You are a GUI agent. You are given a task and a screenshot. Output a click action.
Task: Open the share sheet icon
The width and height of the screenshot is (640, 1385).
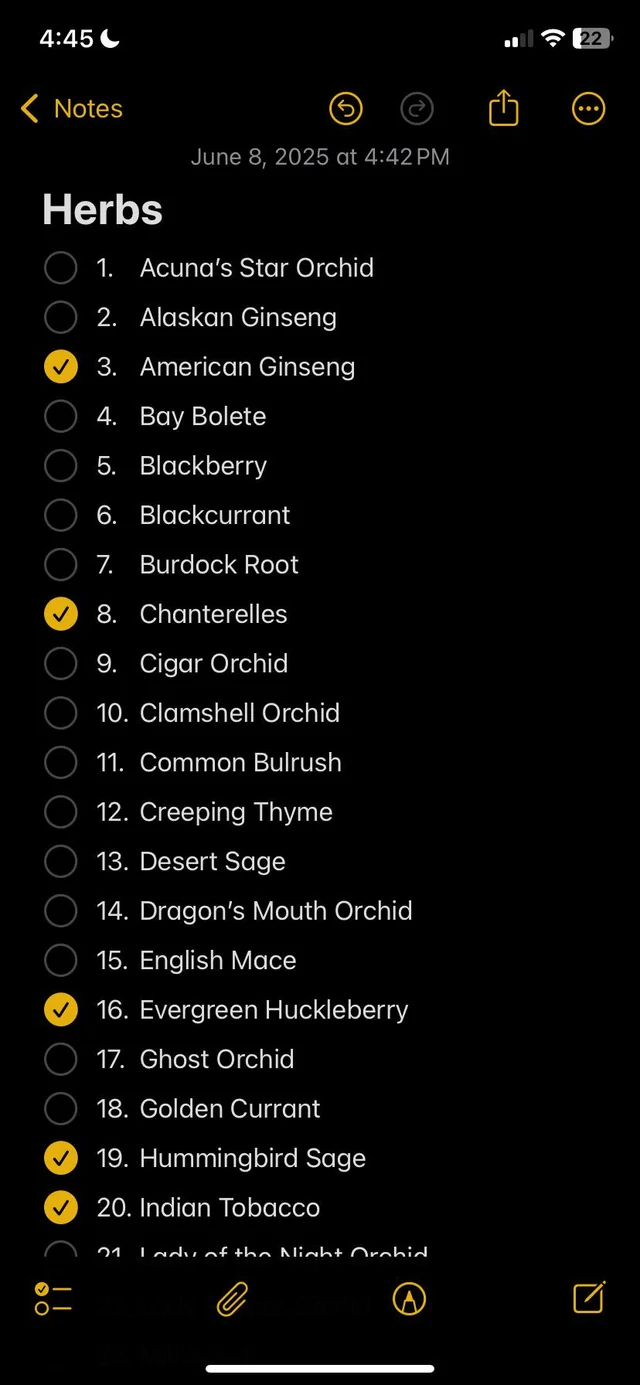503,108
